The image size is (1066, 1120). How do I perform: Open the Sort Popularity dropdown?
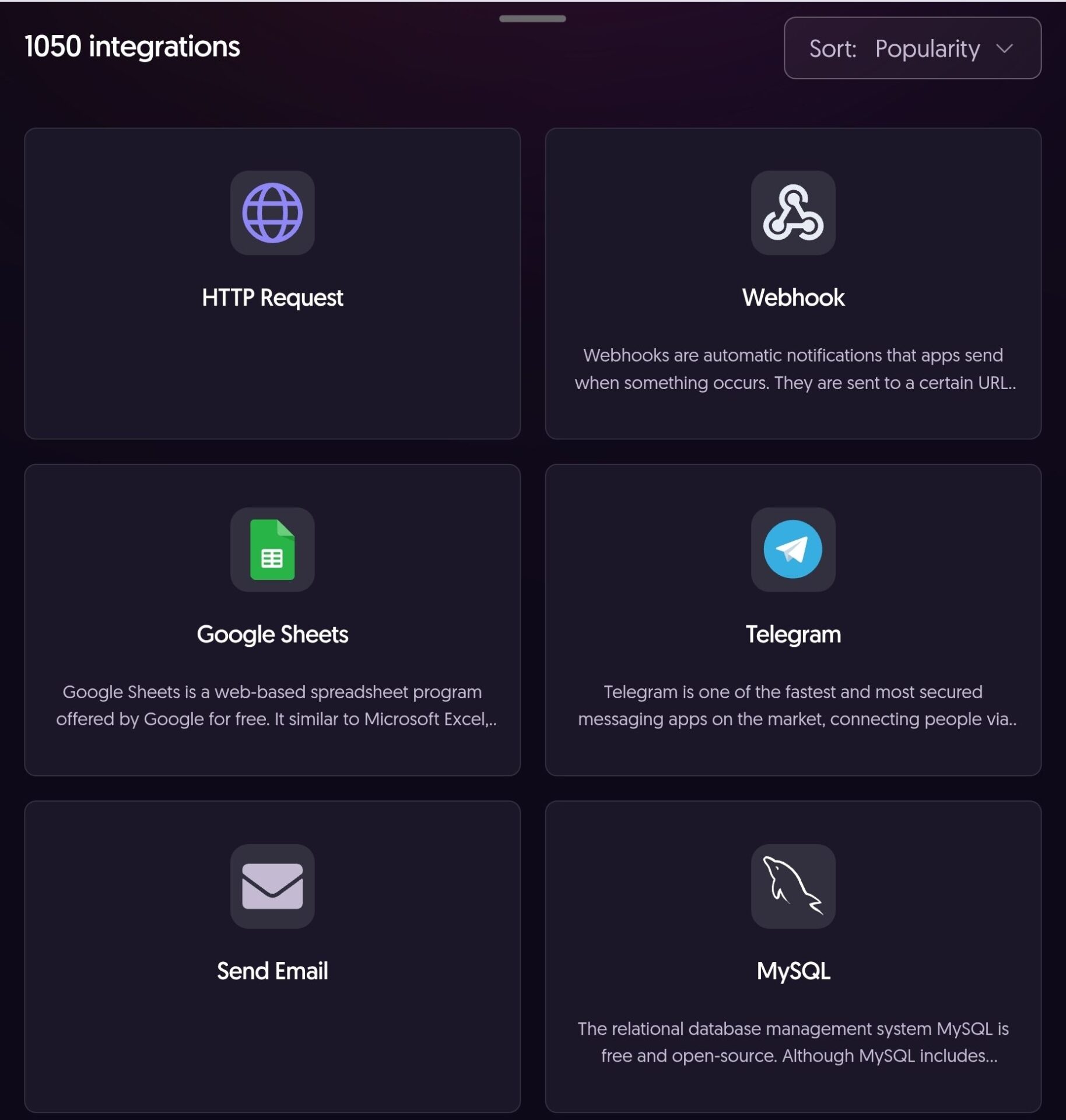[x=912, y=48]
